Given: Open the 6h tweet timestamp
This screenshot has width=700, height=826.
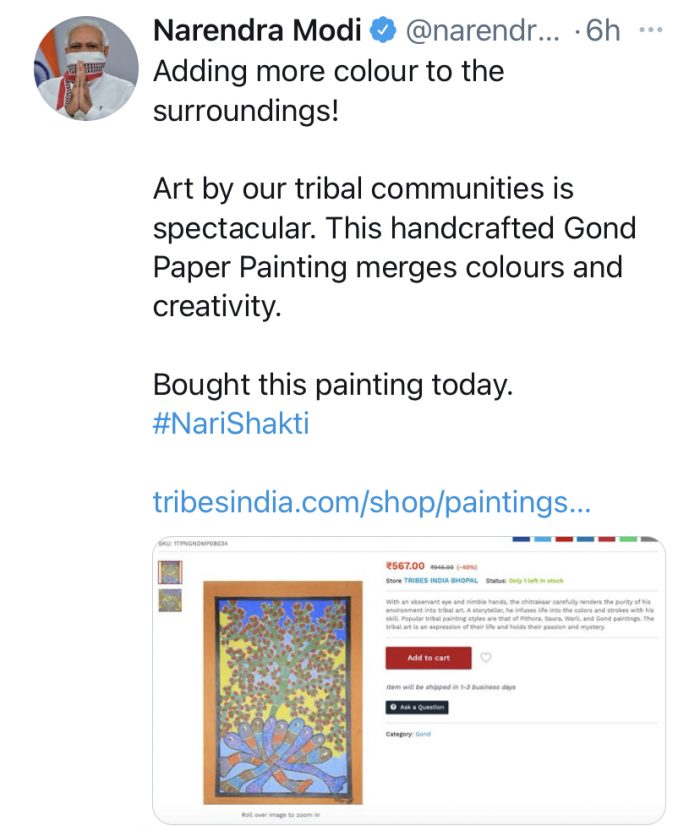Looking at the screenshot, I should pyautogui.click(x=601, y=31).
